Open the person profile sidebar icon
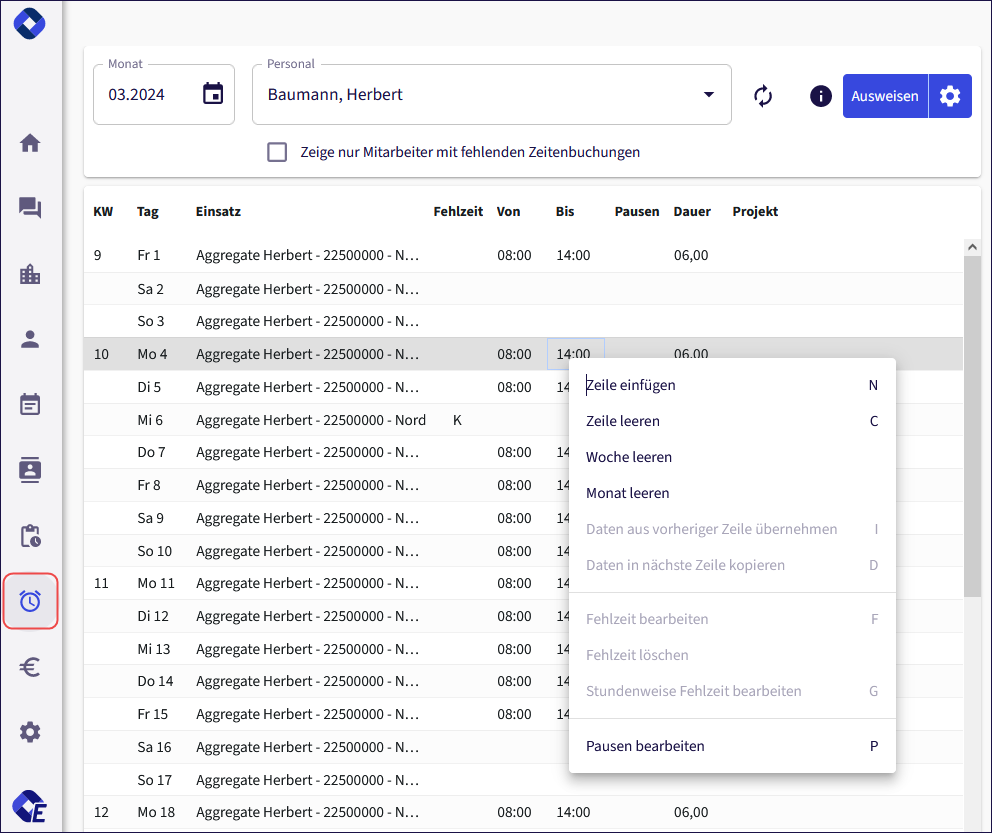The image size is (992, 833). tap(30, 339)
